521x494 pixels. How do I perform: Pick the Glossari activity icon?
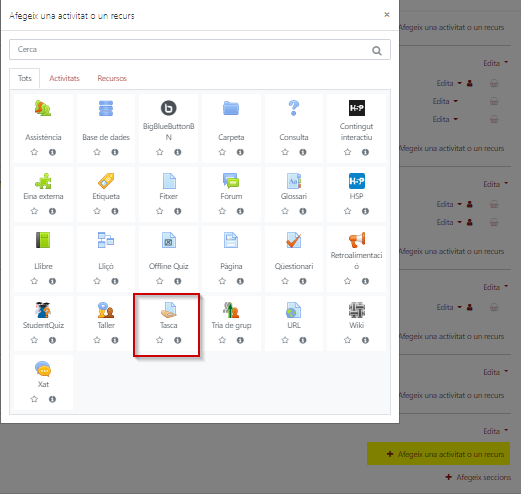294,181
